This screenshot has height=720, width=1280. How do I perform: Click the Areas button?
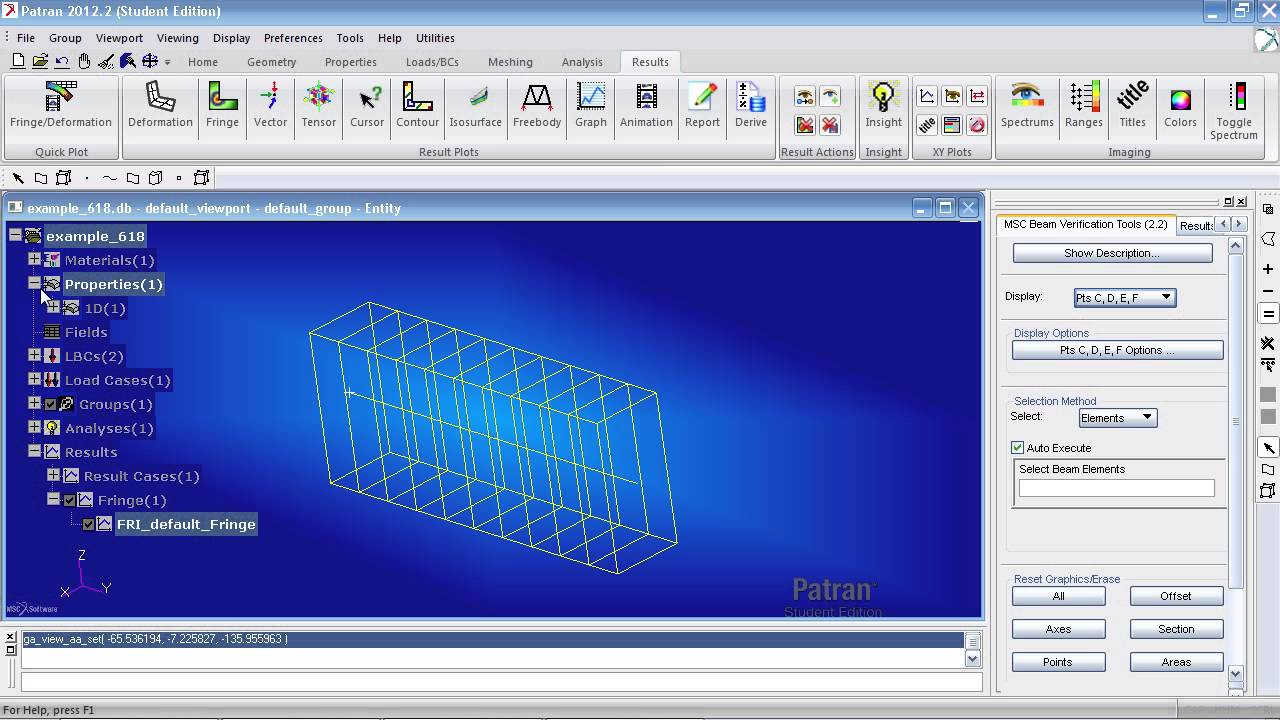click(x=1176, y=662)
